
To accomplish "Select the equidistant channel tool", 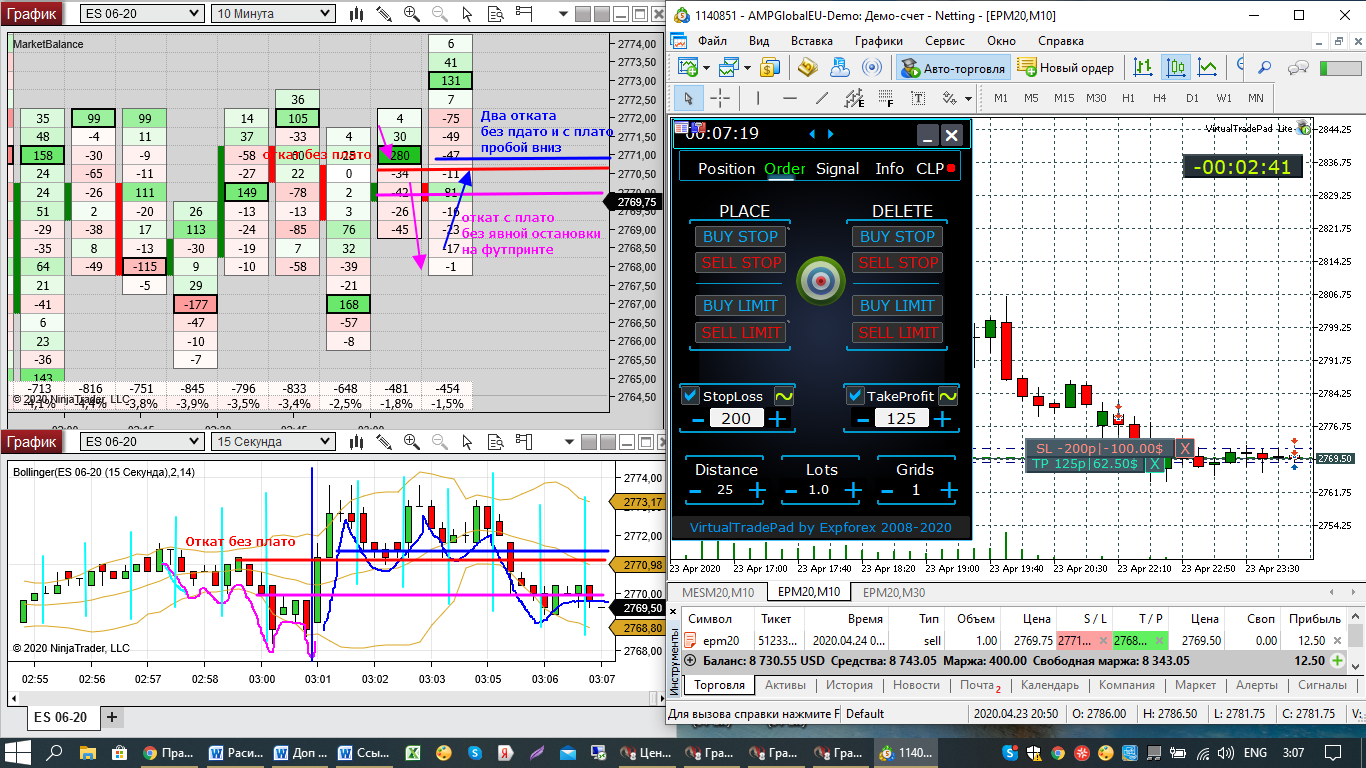I will coord(854,98).
